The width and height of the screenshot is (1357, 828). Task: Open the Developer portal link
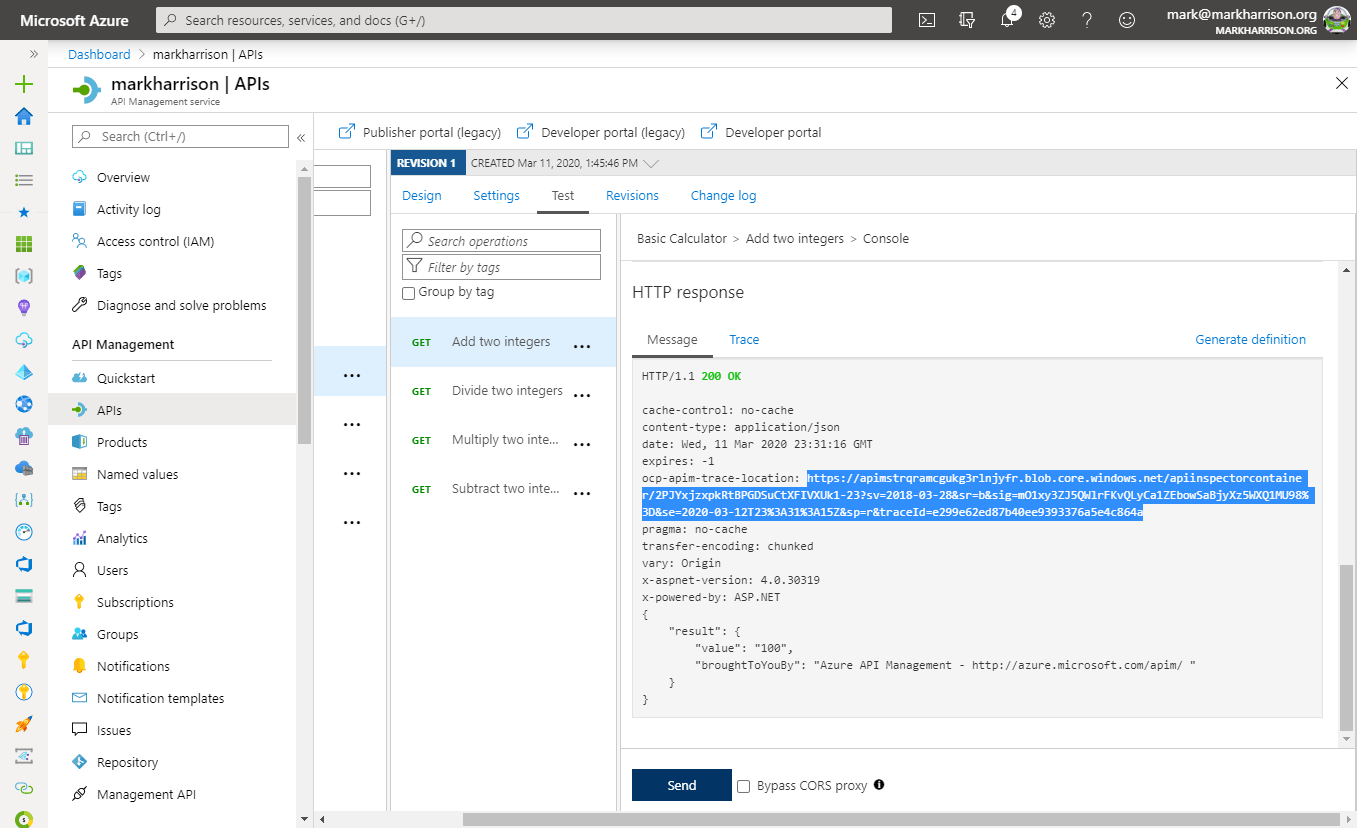pos(770,131)
